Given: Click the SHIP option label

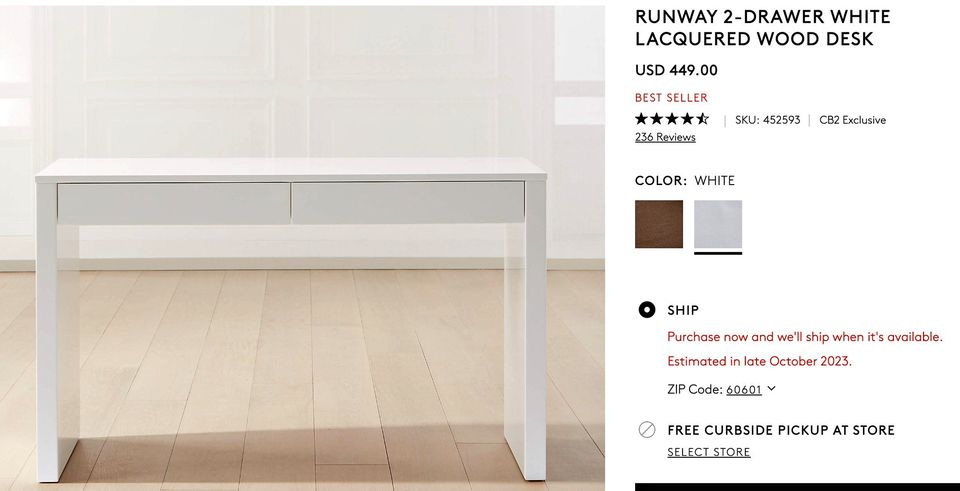Looking at the screenshot, I should pos(683,310).
